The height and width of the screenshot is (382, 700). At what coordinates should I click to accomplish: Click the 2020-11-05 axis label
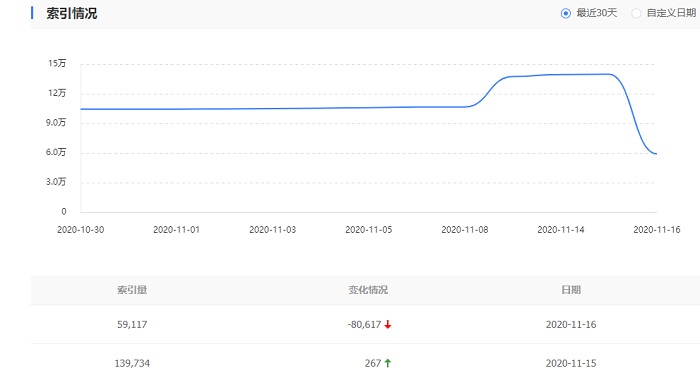pyautogui.click(x=368, y=229)
